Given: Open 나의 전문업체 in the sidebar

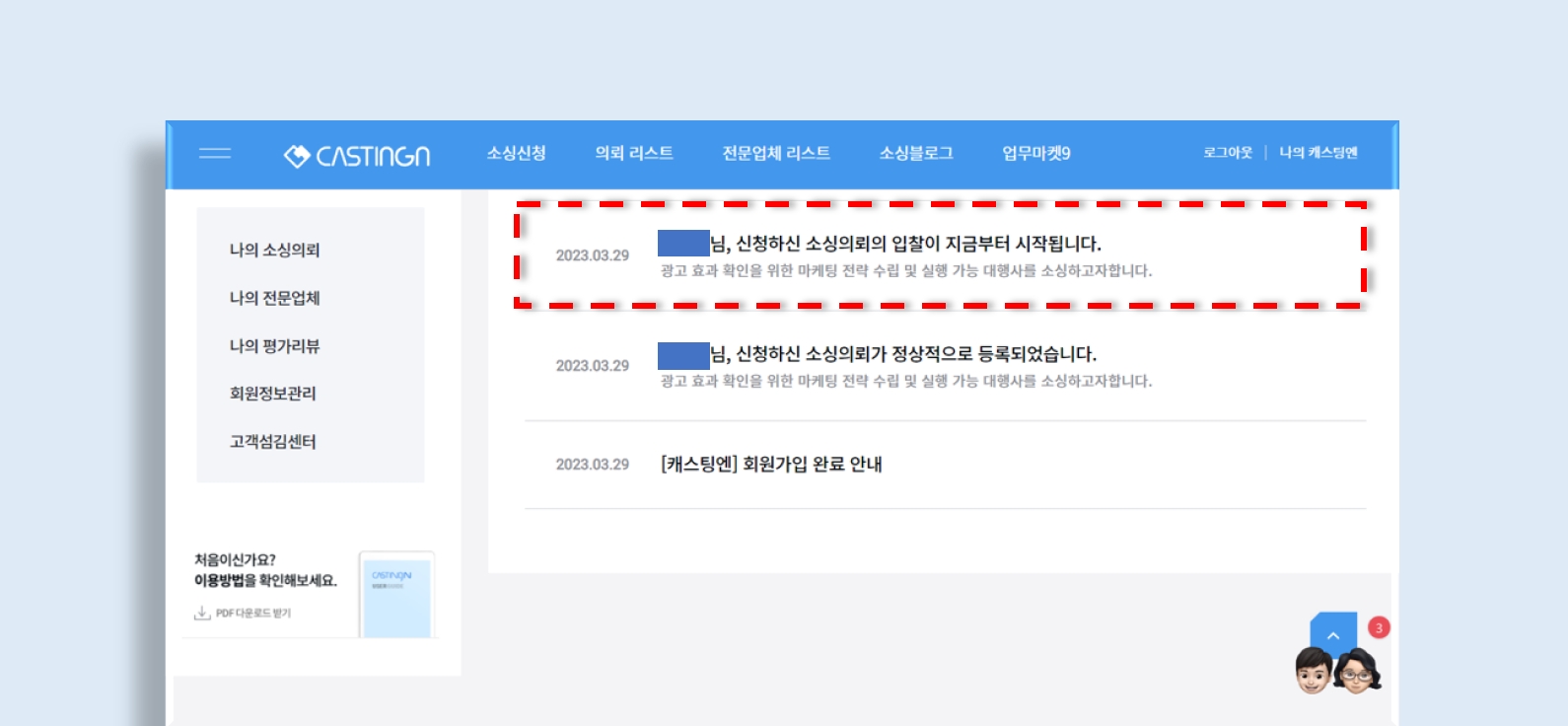Looking at the screenshot, I should pos(274,298).
